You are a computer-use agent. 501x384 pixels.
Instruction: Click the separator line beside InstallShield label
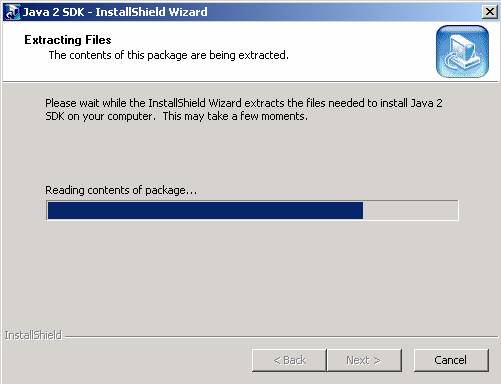(281, 337)
